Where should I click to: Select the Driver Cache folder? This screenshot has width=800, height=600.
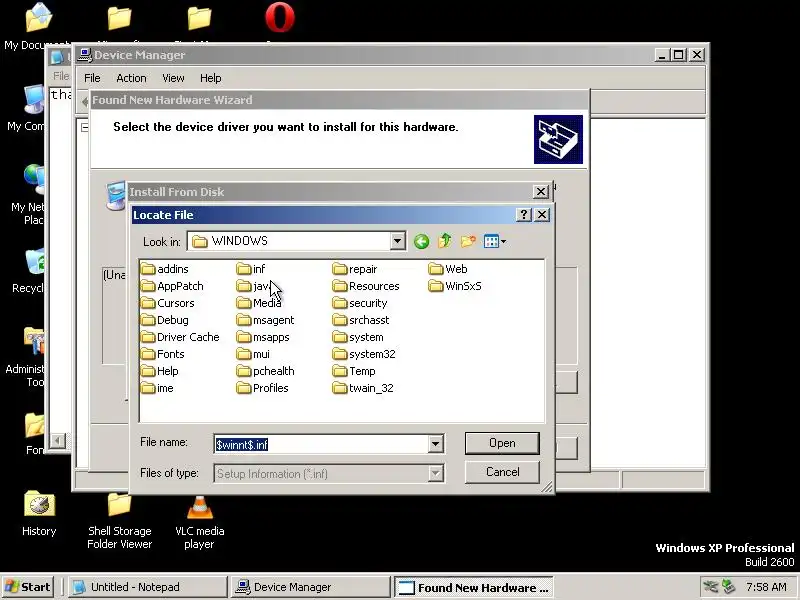click(x=180, y=337)
